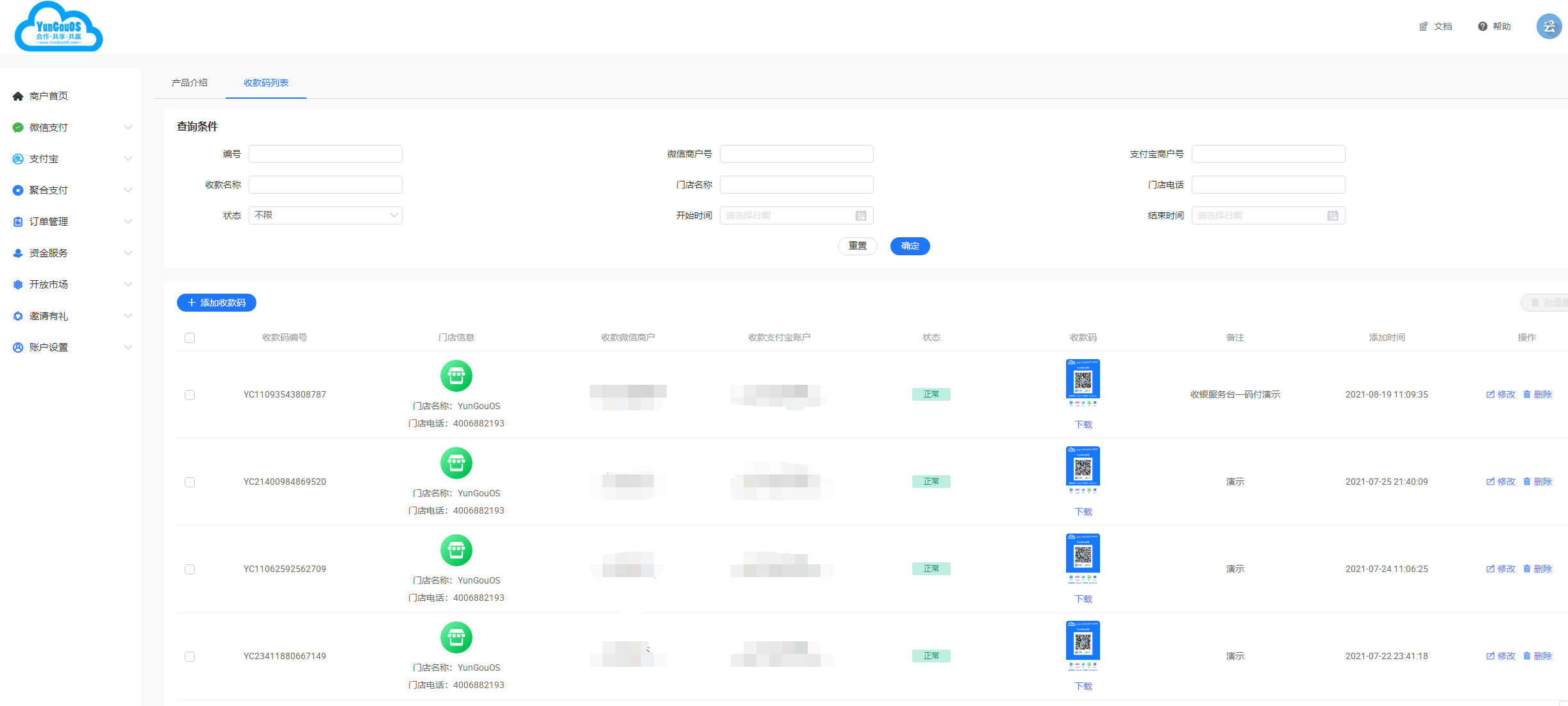Click the 重置 reset button
Image resolution: width=1568 pixels, height=706 pixels.
(858, 246)
